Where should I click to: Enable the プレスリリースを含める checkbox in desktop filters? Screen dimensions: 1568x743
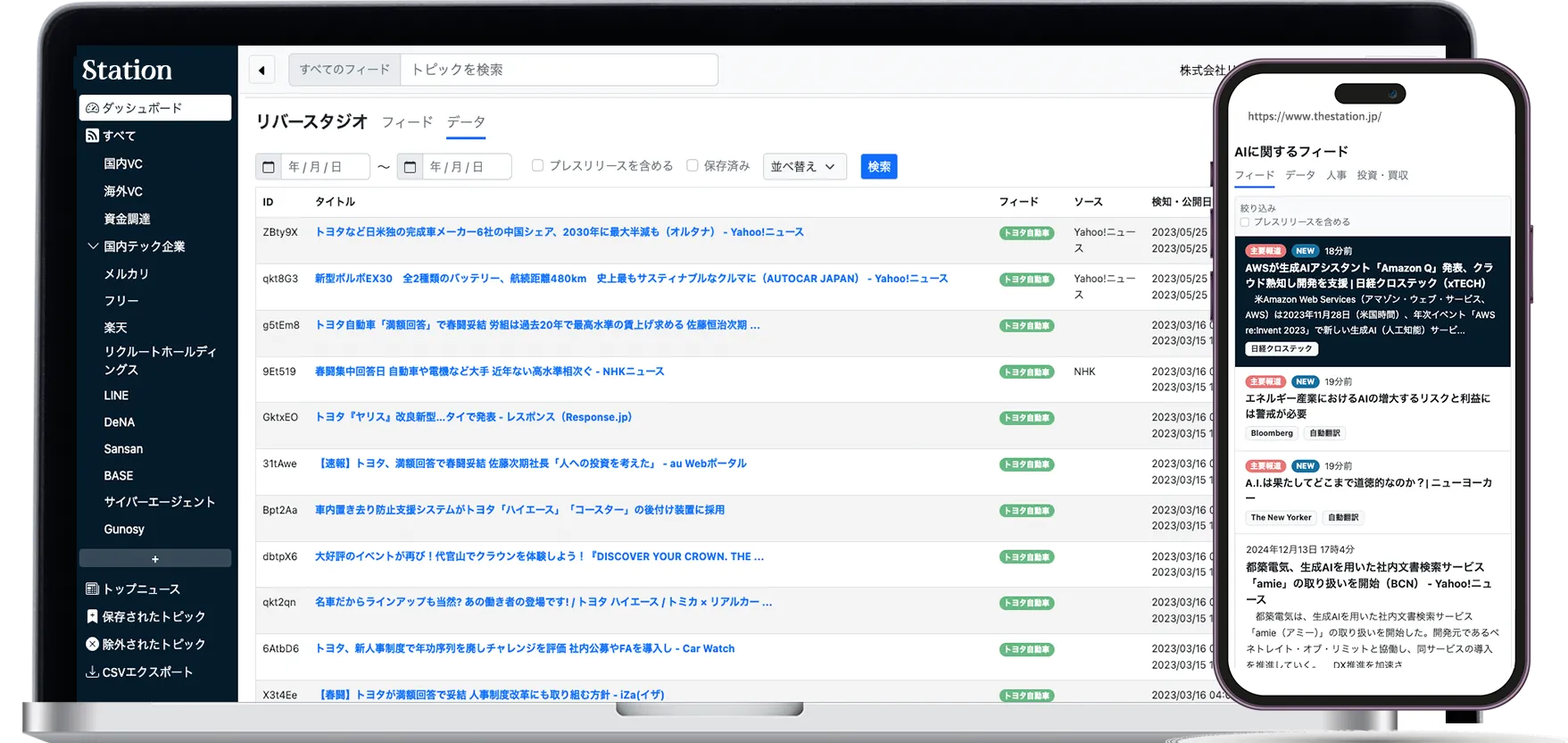[537, 165]
